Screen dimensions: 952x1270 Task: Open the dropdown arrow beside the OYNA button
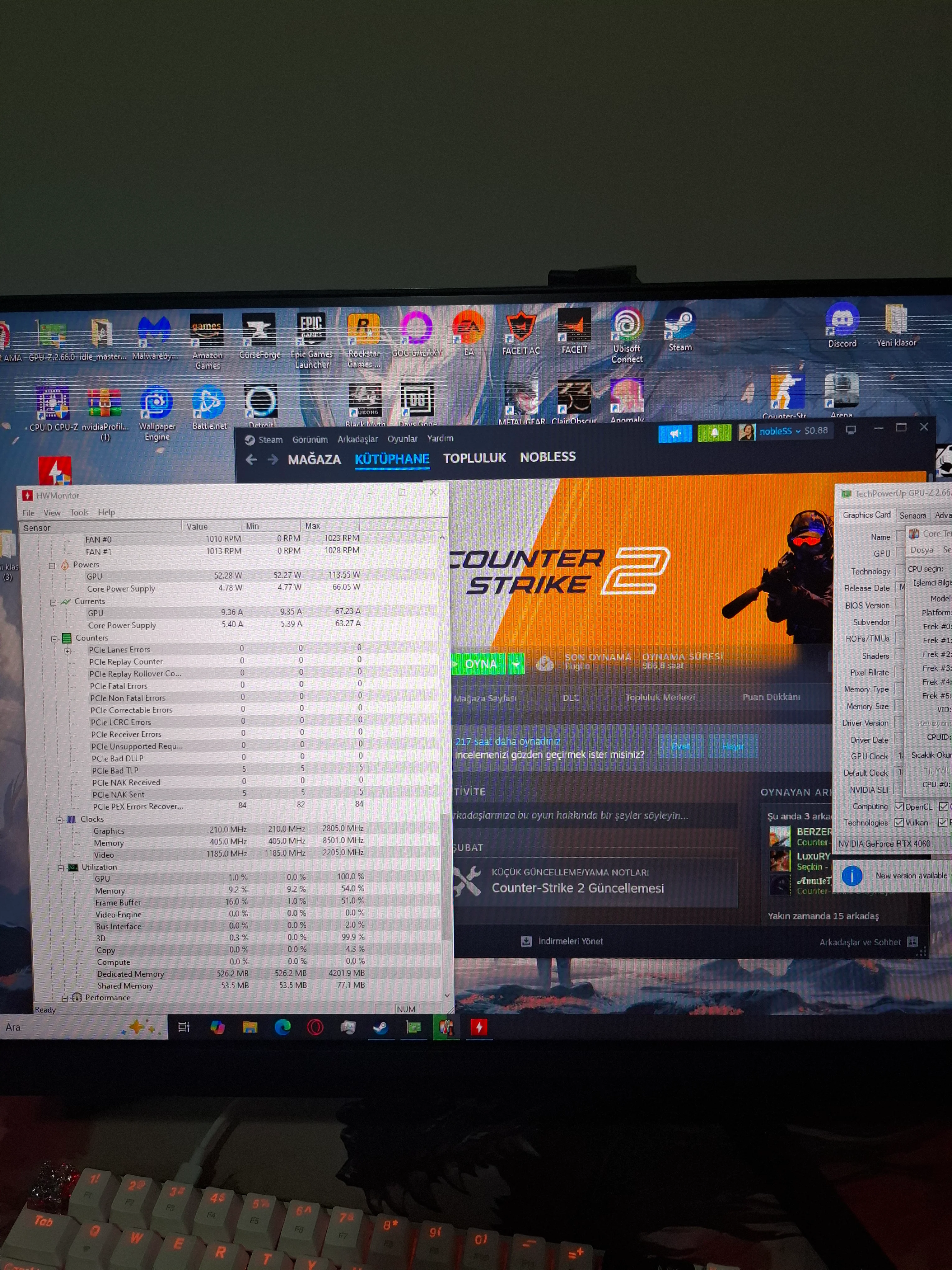tap(516, 664)
